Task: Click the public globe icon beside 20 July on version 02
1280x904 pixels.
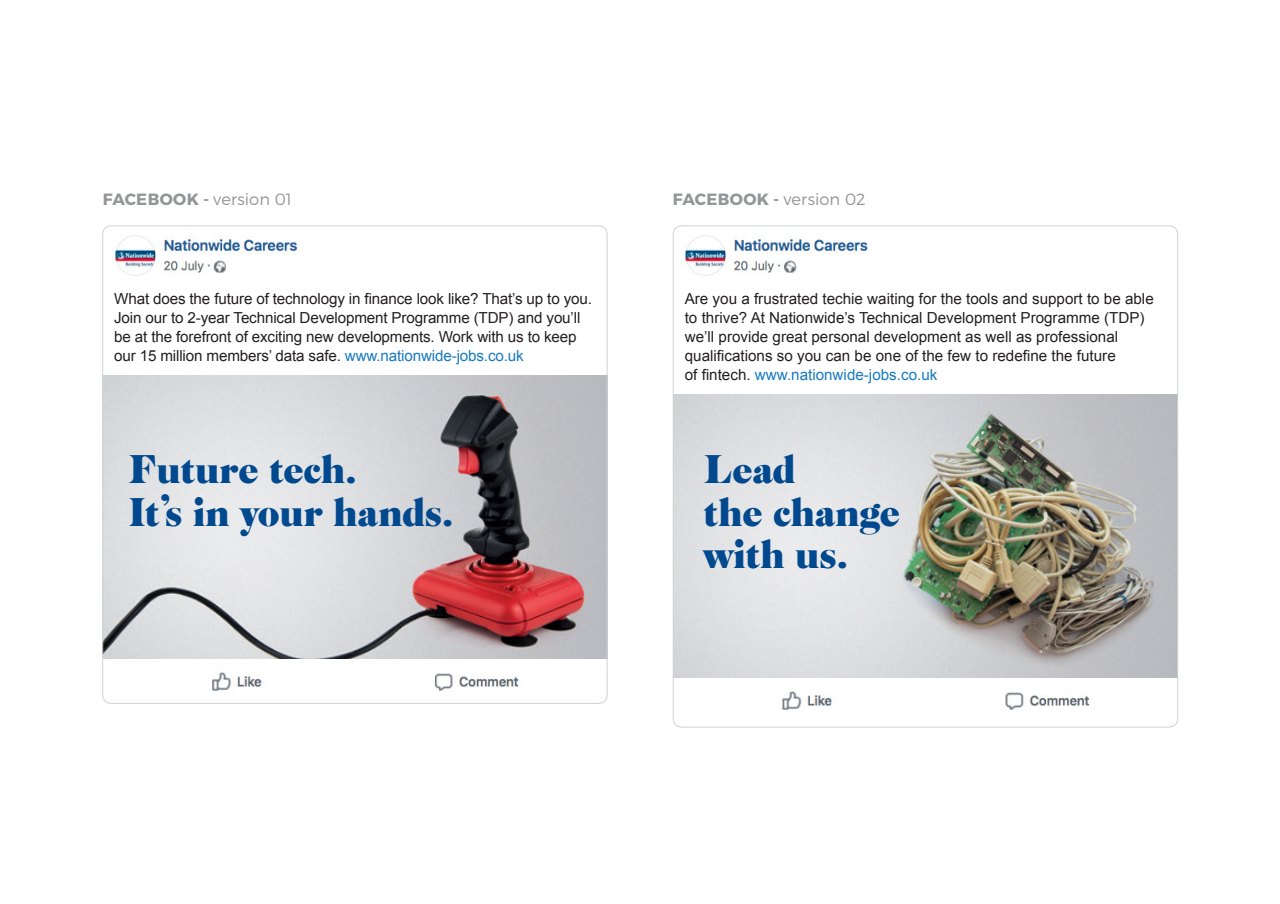Action: click(x=790, y=267)
